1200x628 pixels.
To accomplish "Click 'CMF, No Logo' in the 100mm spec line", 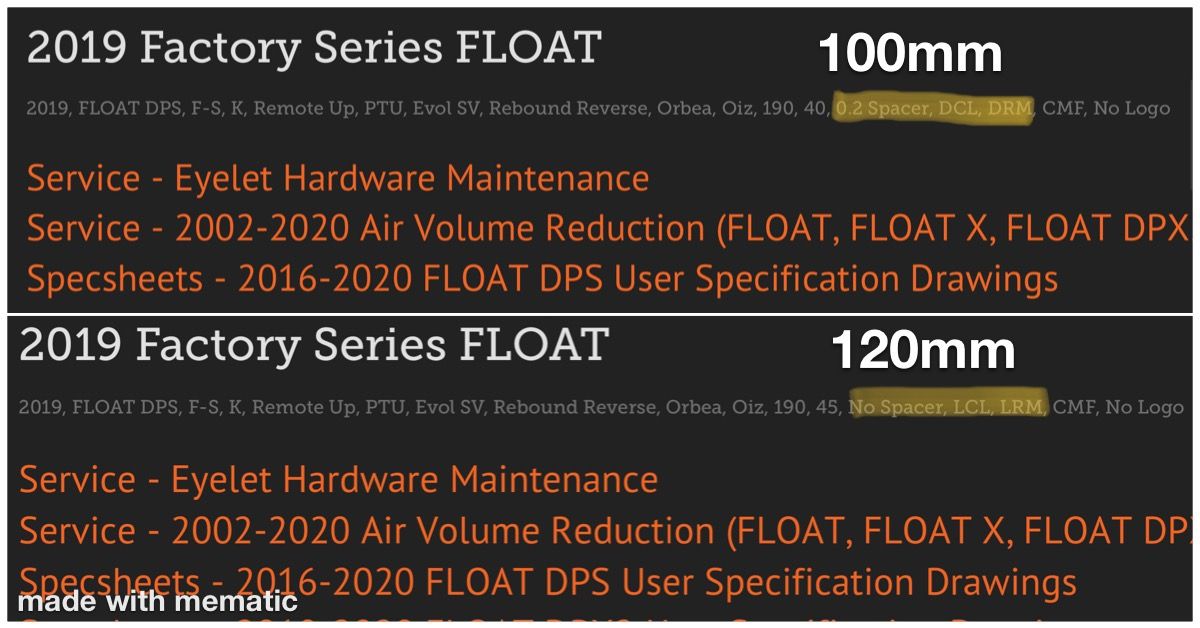I will click(x=1106, y=108).
